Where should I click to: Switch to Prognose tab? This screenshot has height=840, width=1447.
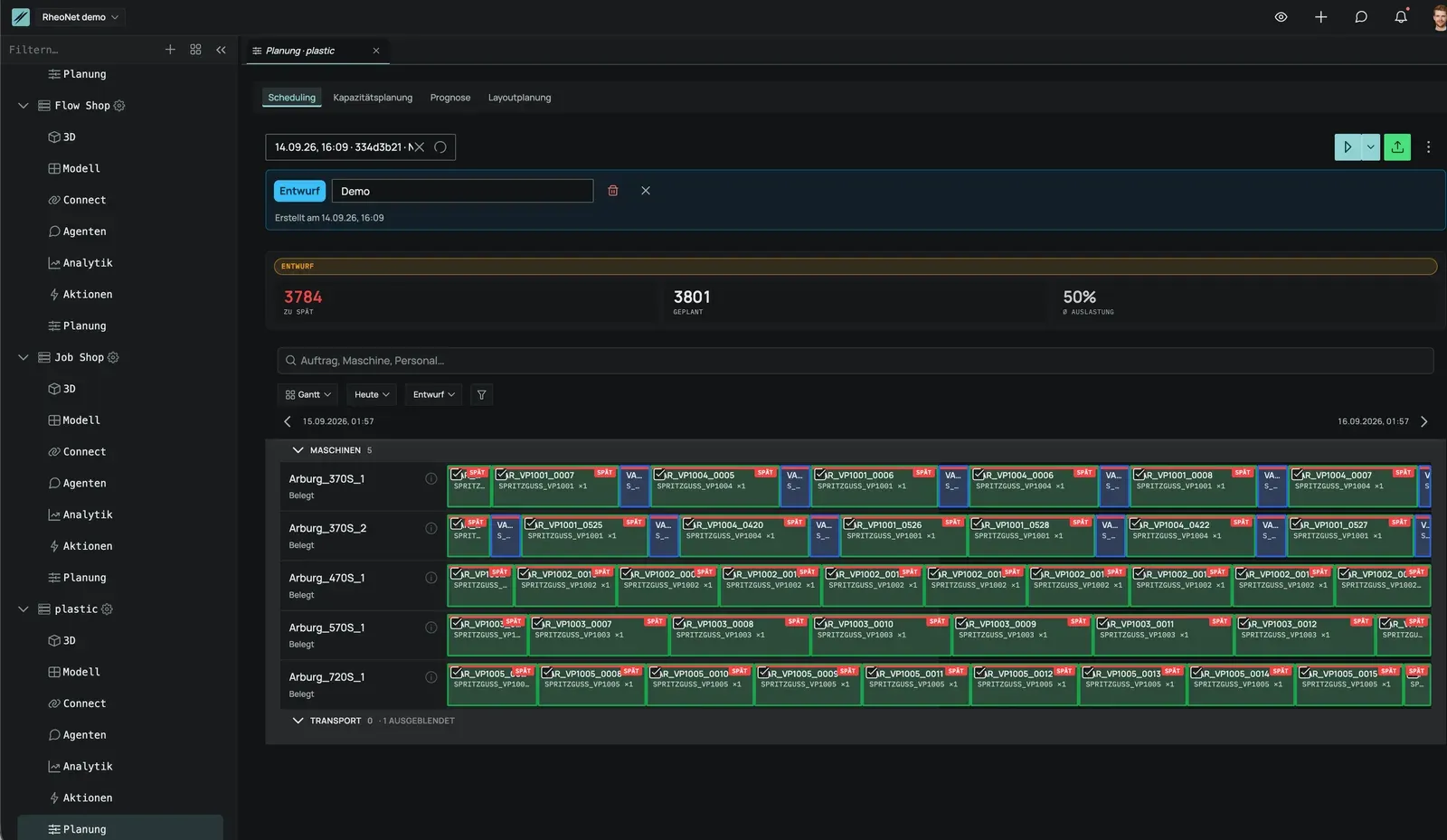(450, 98)
